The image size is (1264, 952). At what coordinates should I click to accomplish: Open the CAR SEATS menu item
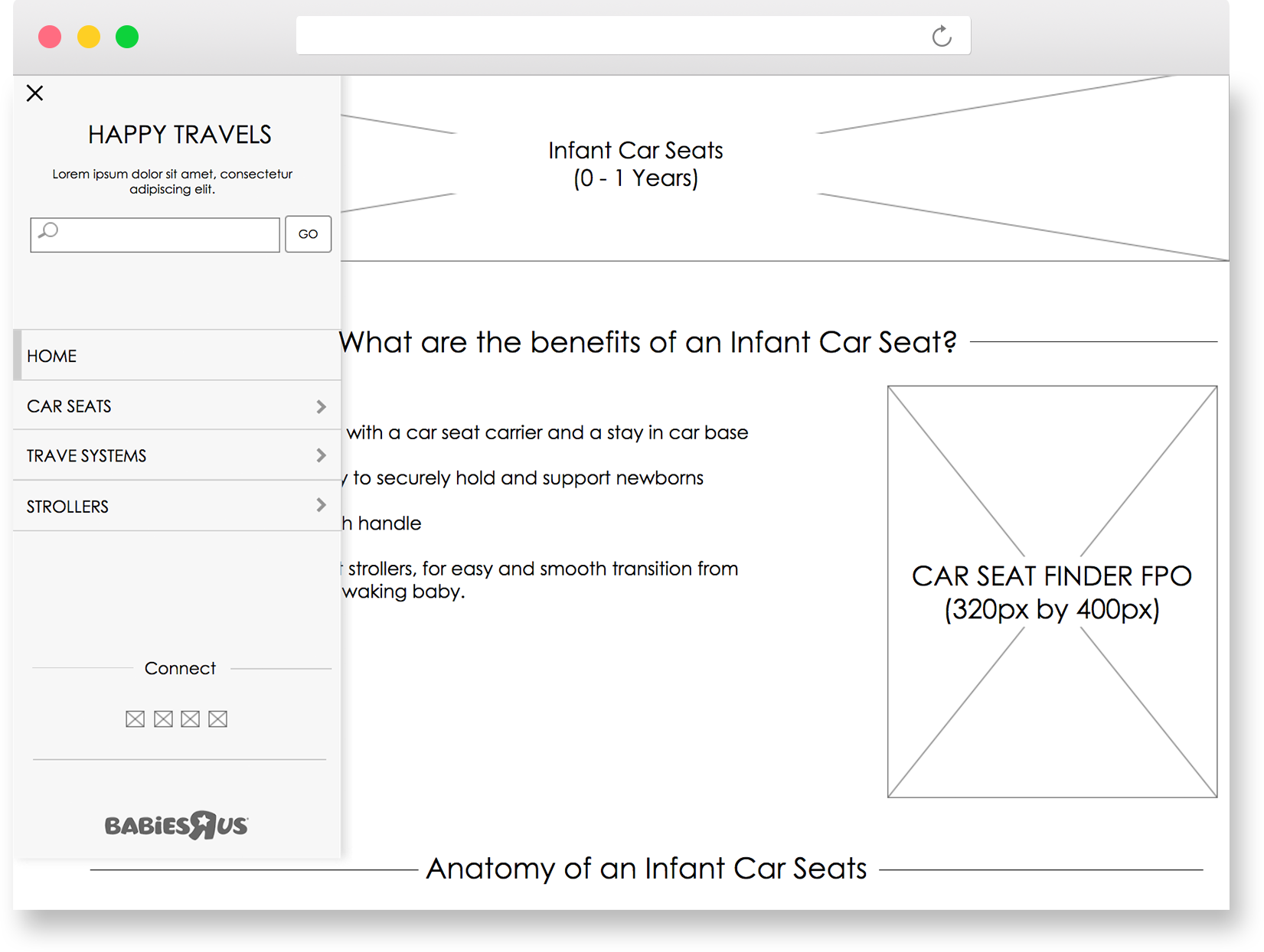click(177, 406)
